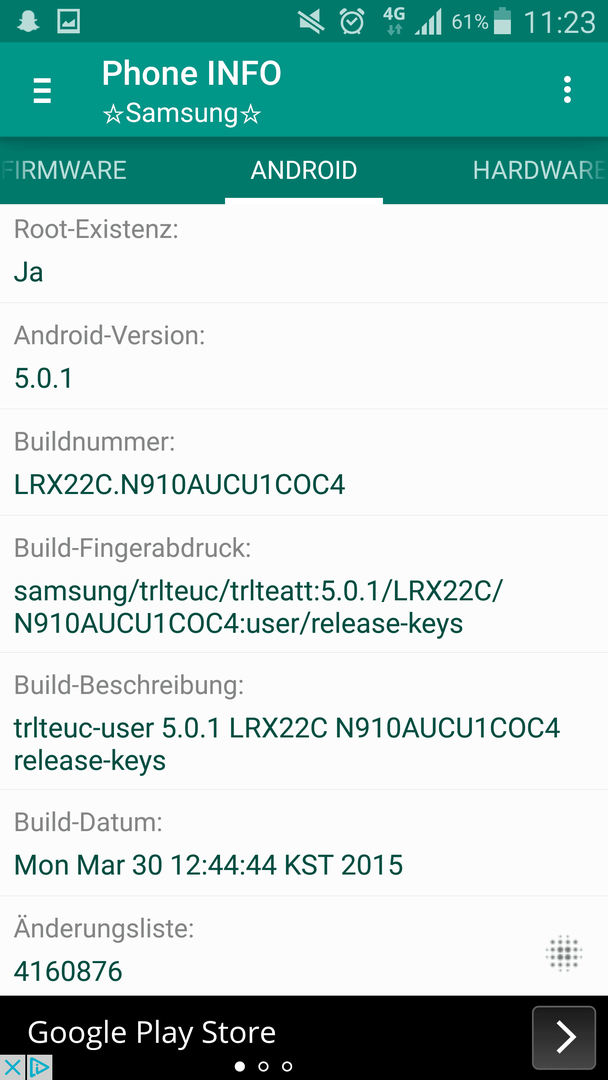Open the AdChoices info triangle icon
Screen dimensions: 608x1080
point(39,1068)
